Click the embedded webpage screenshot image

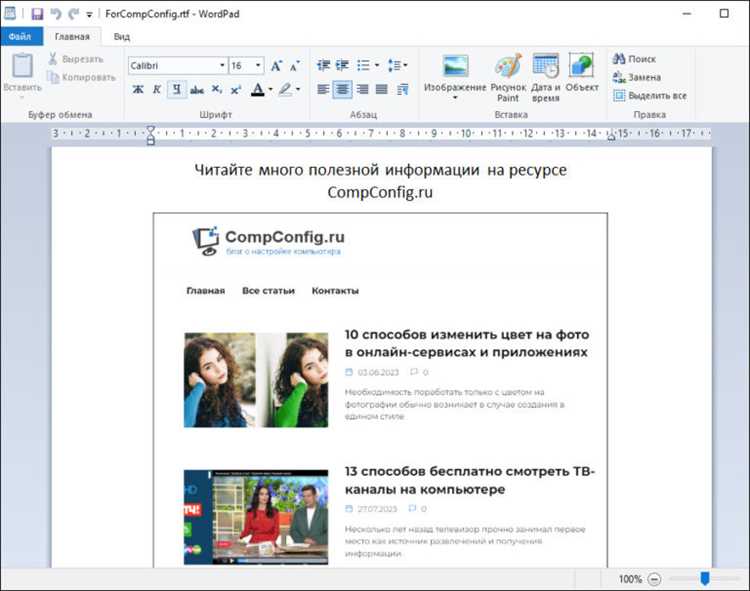(380, 390)
